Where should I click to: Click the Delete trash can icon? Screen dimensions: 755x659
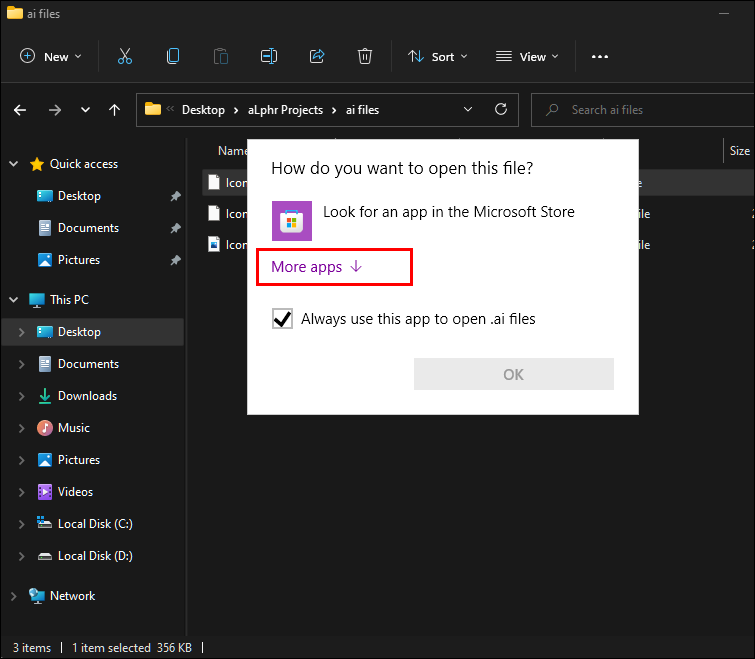coord(365,57)
